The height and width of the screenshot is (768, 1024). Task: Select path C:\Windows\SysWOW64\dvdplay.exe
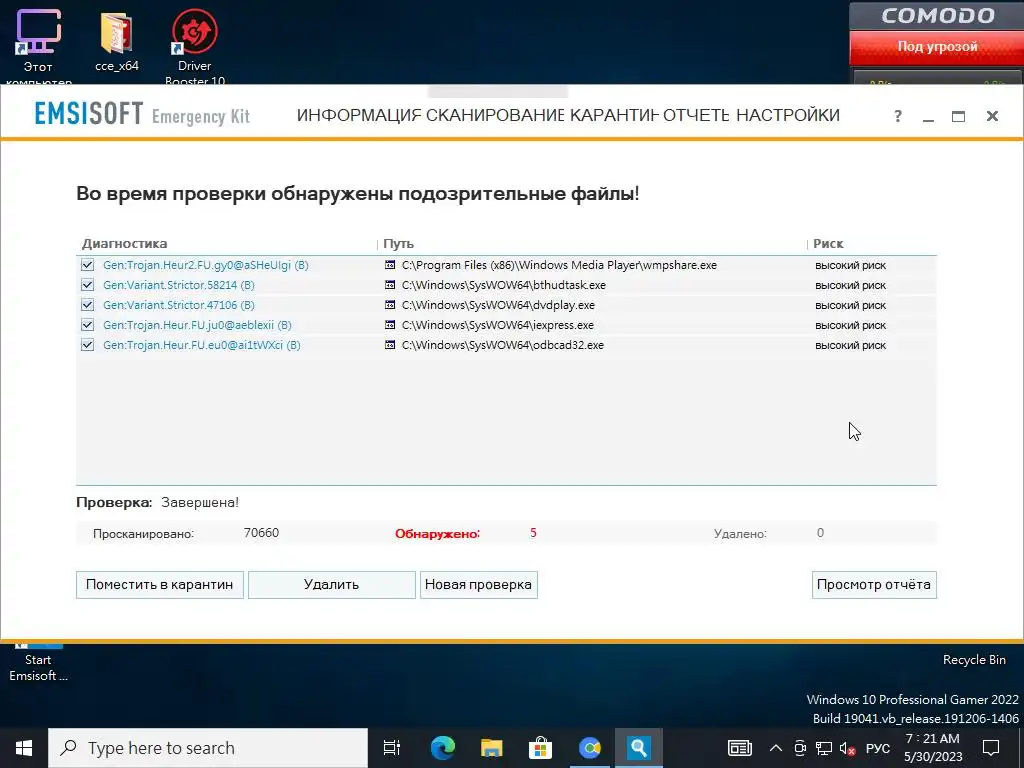click(498, 305)
